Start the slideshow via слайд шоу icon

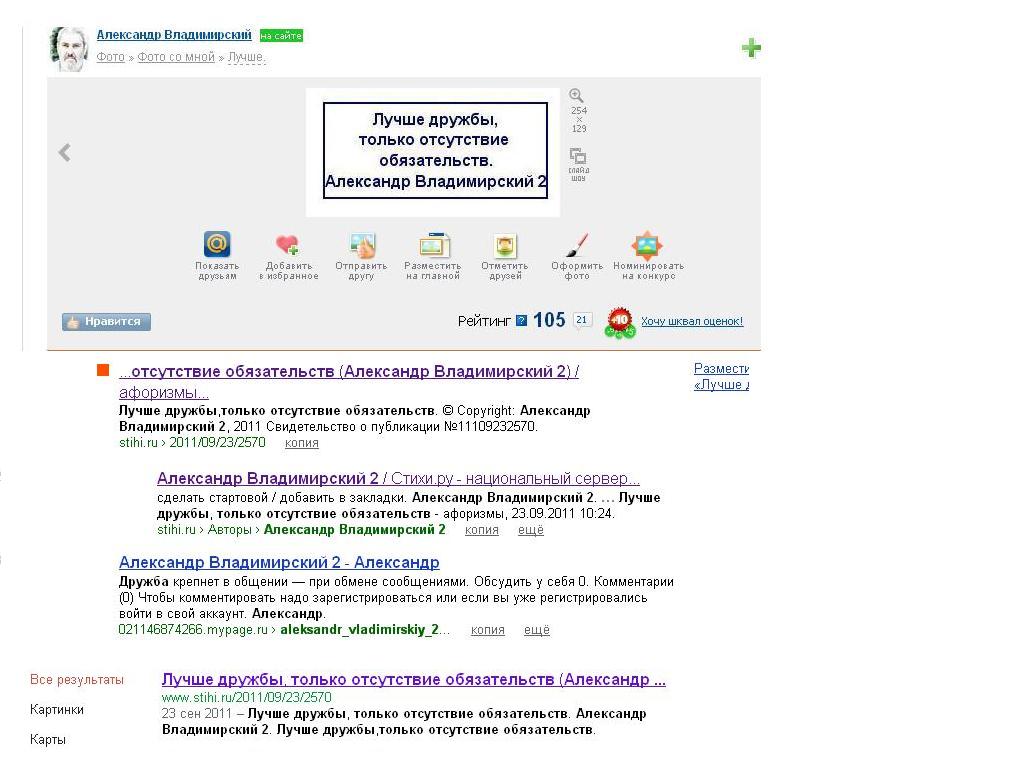(578, 157)
